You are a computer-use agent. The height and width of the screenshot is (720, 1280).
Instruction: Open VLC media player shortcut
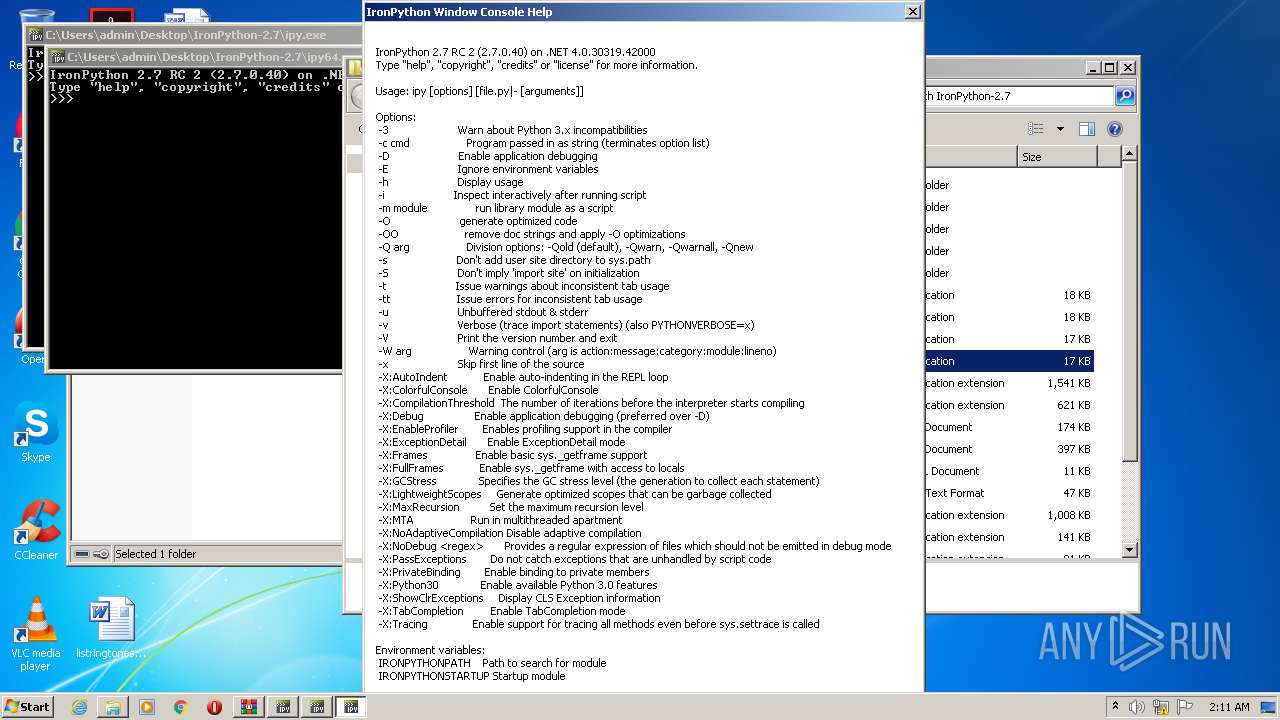[x=36, y=633]
